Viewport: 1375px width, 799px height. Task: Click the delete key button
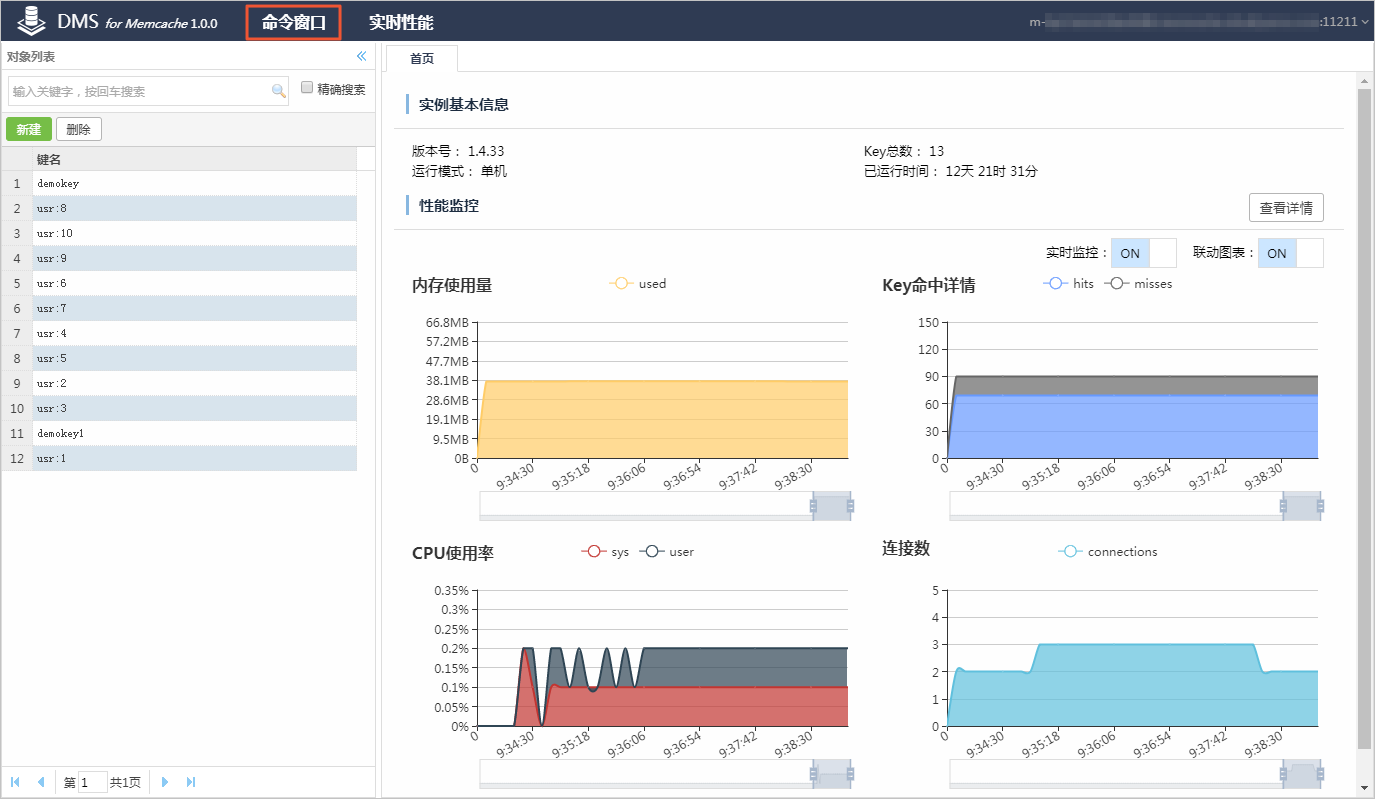[x=78, y=129]
